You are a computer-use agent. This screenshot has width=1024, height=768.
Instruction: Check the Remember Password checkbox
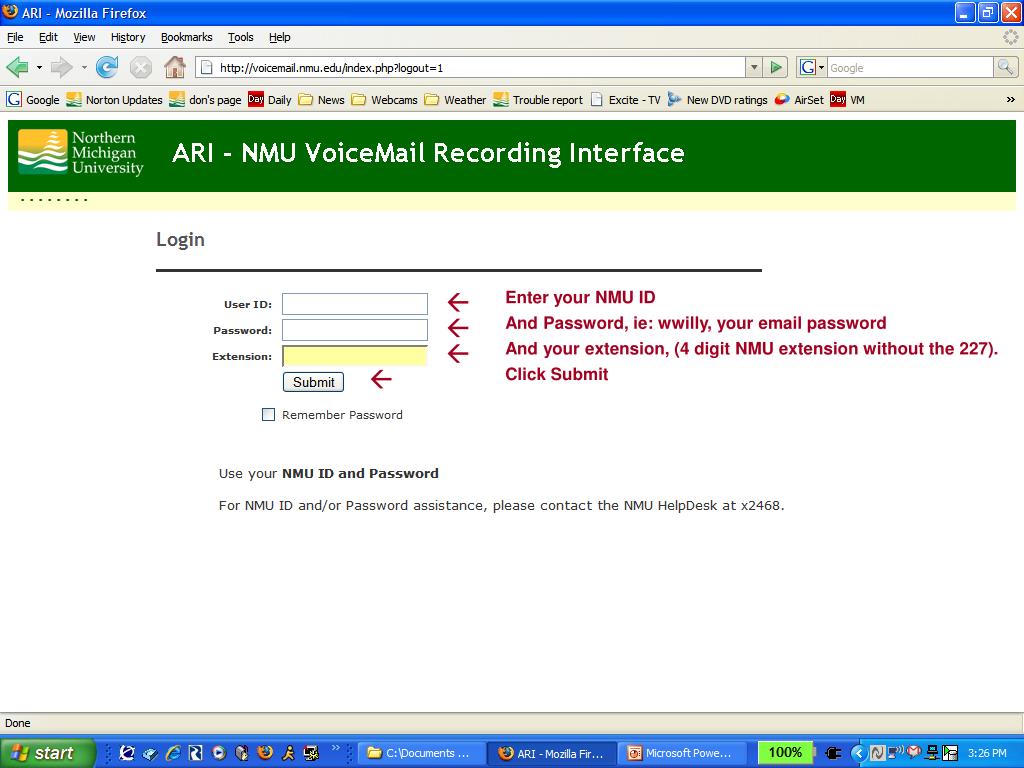268,415
